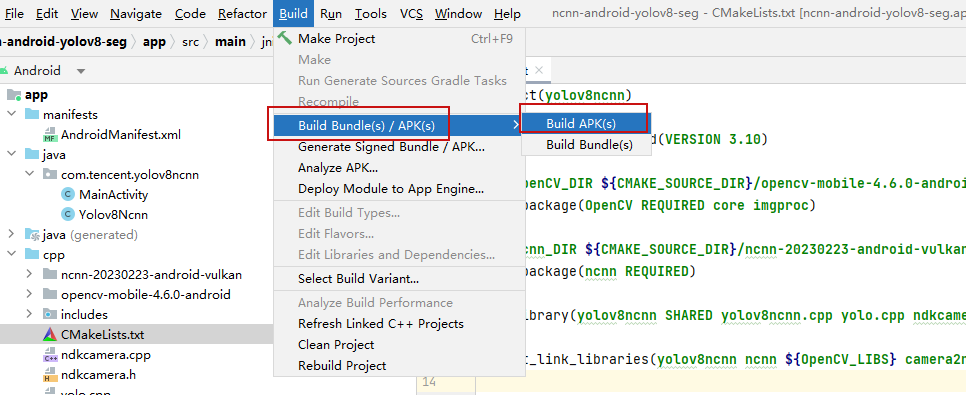The width and height of the screenshot is (966, 395).
Task: Choose Rebuild Project
Action: [399, 365]
